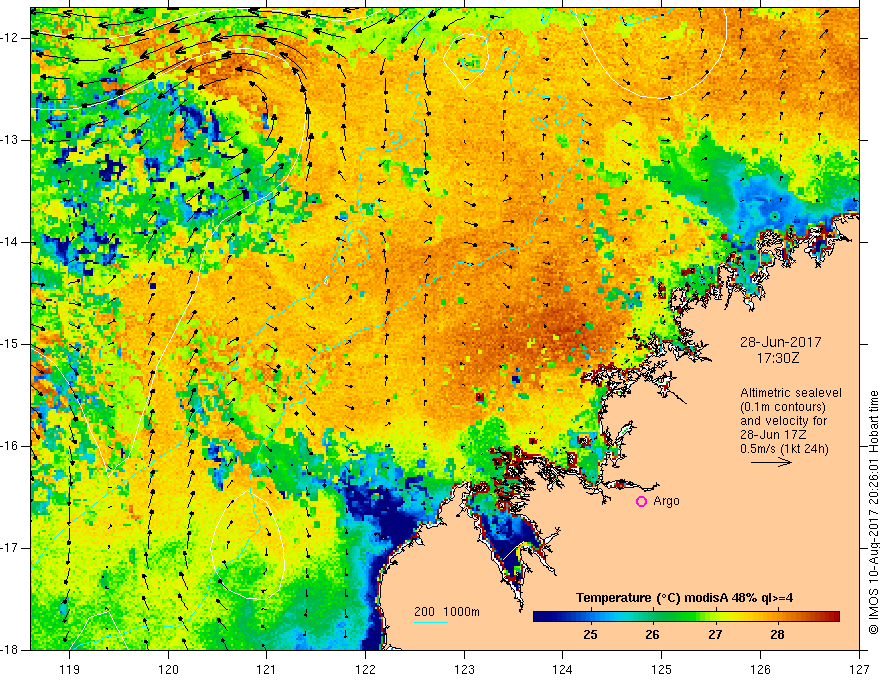The height and width of the screenshot is (680, 880).
Task: Click the '(0.1m contours)' legend line
Action: 783,407
